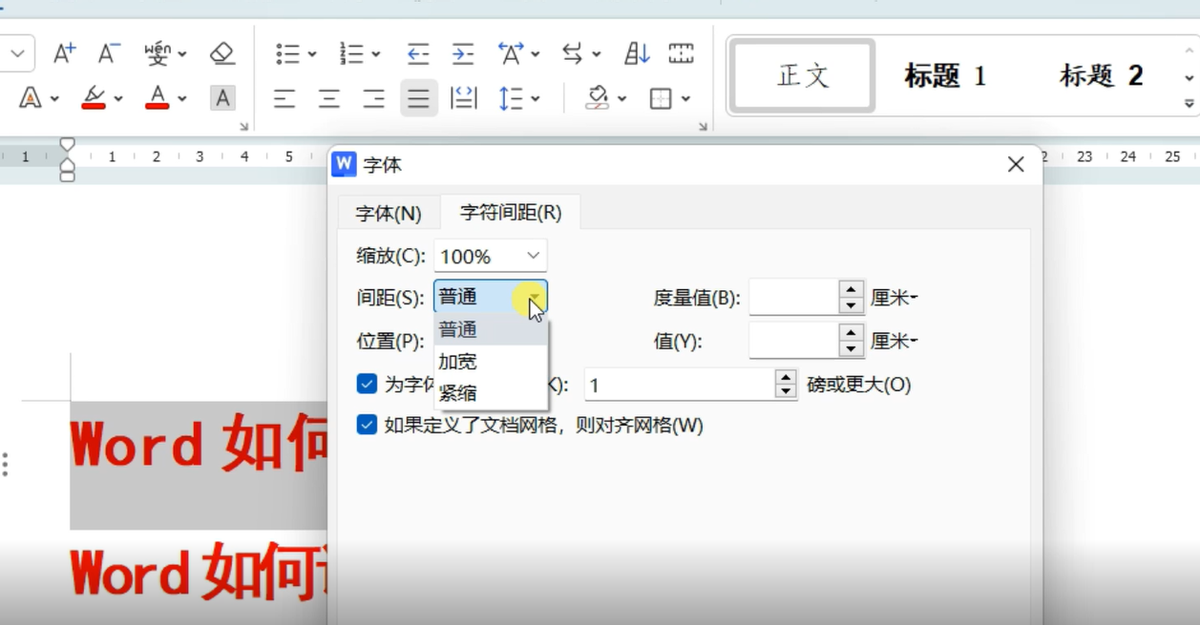
Task: Apply the 标题 1 style
Action: [x=945, y=76]
